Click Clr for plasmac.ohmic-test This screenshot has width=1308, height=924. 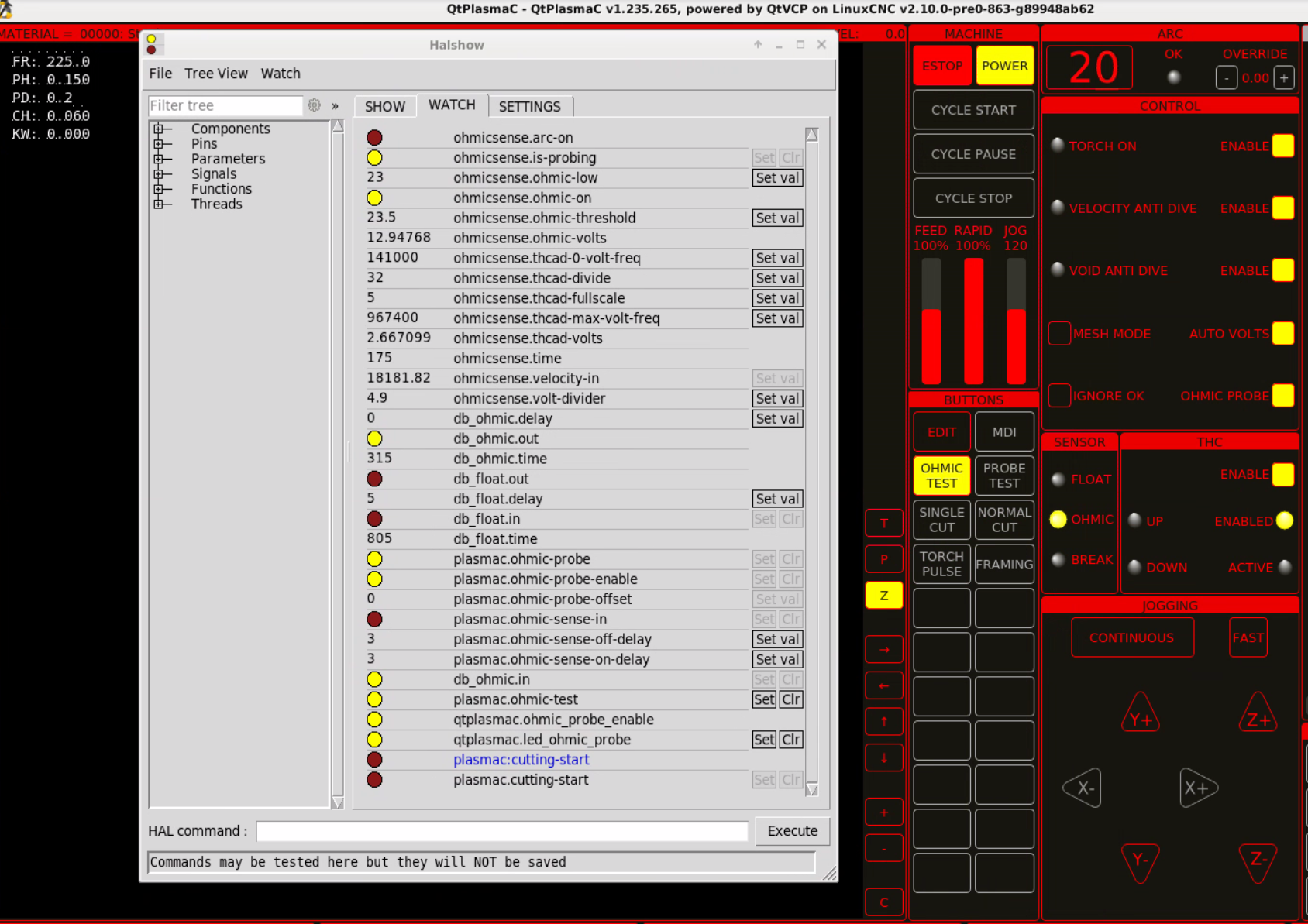click(x=791, y=699)
